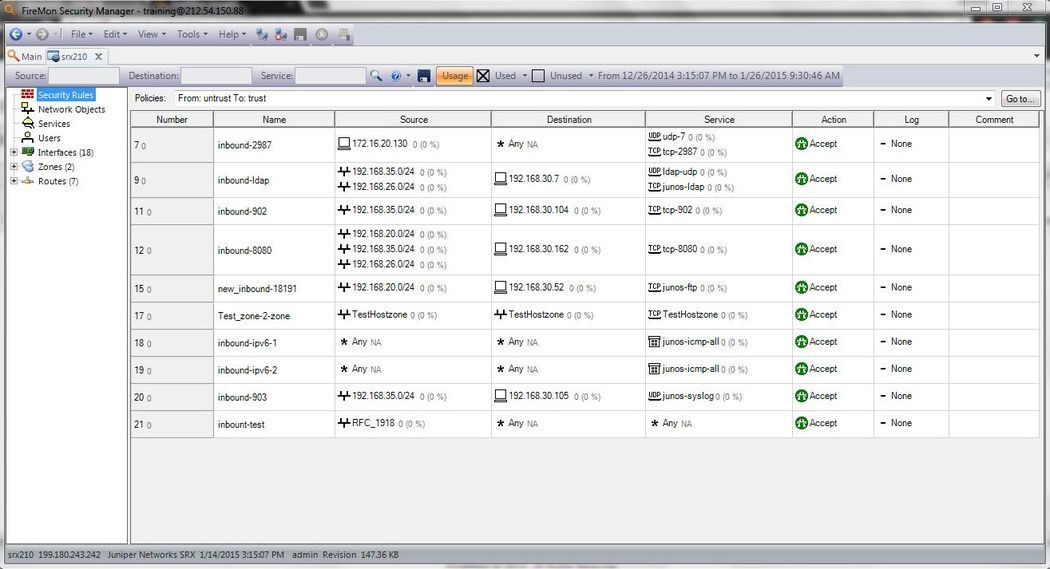Sort by the Destination column header

tap(569, 119)
